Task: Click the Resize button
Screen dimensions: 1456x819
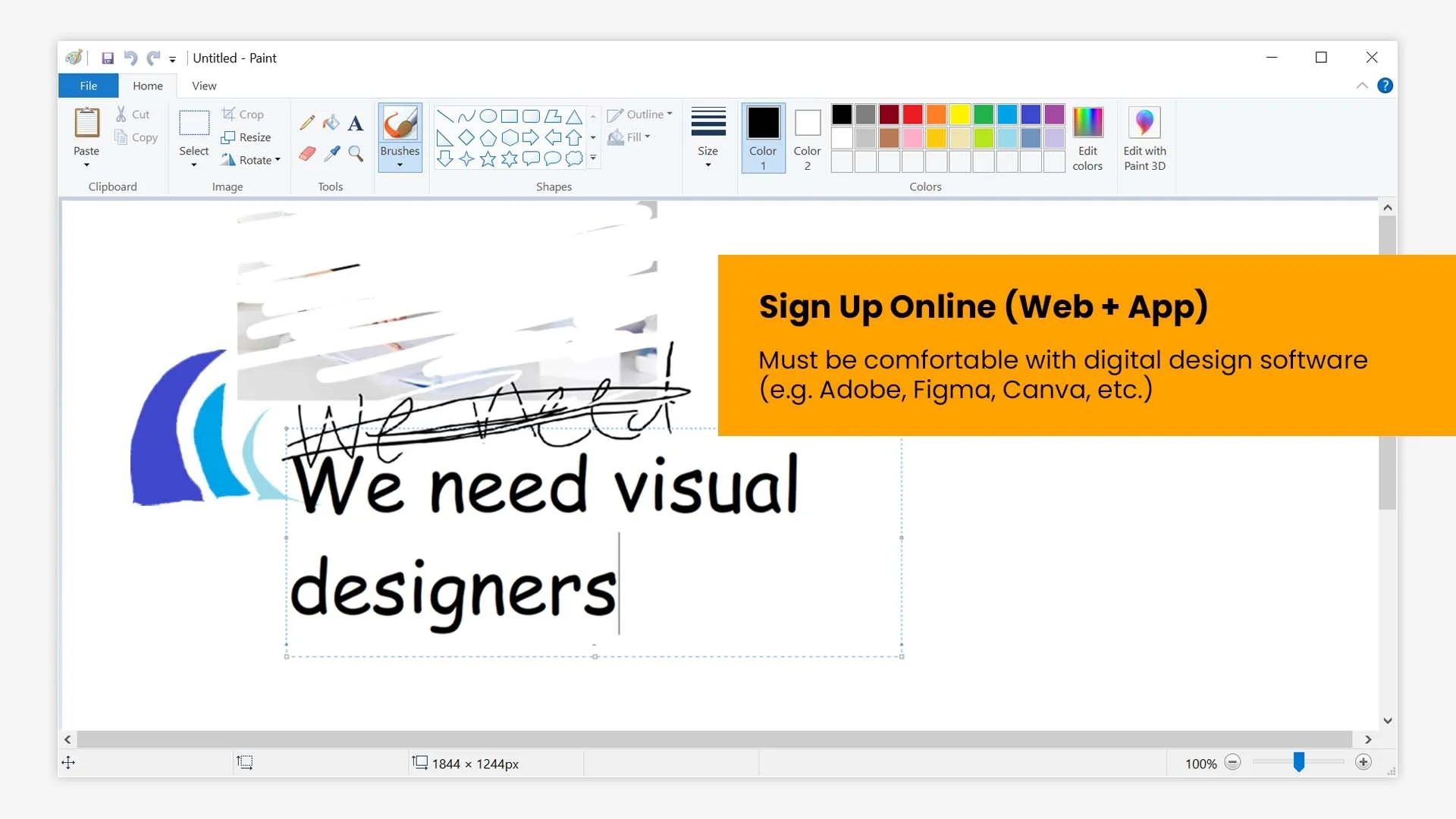Action: pyautogui.click(x=246, y=137)
